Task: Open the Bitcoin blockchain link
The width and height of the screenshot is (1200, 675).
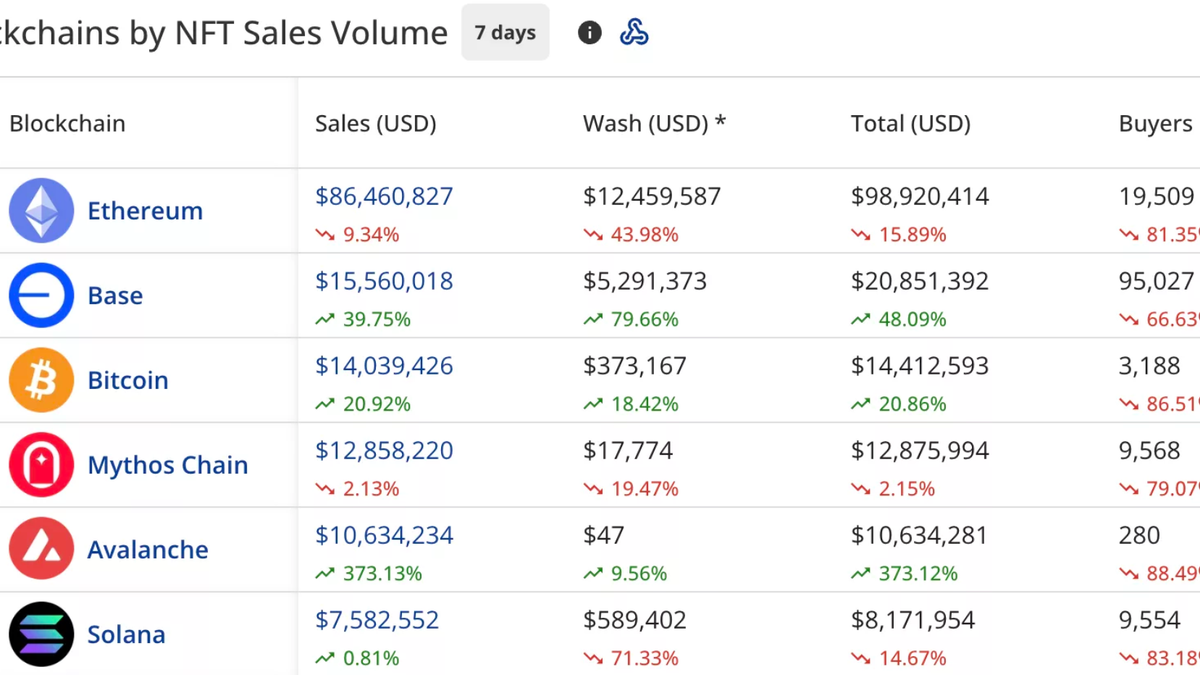Action: 128,380
